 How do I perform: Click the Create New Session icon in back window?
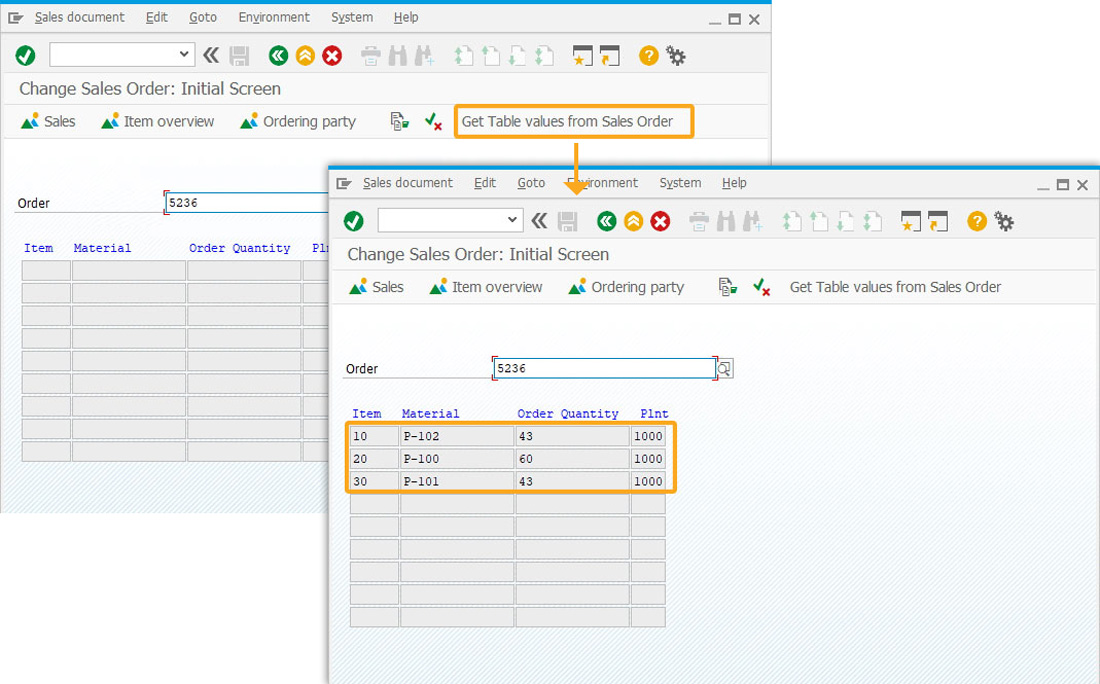point(582,55)
